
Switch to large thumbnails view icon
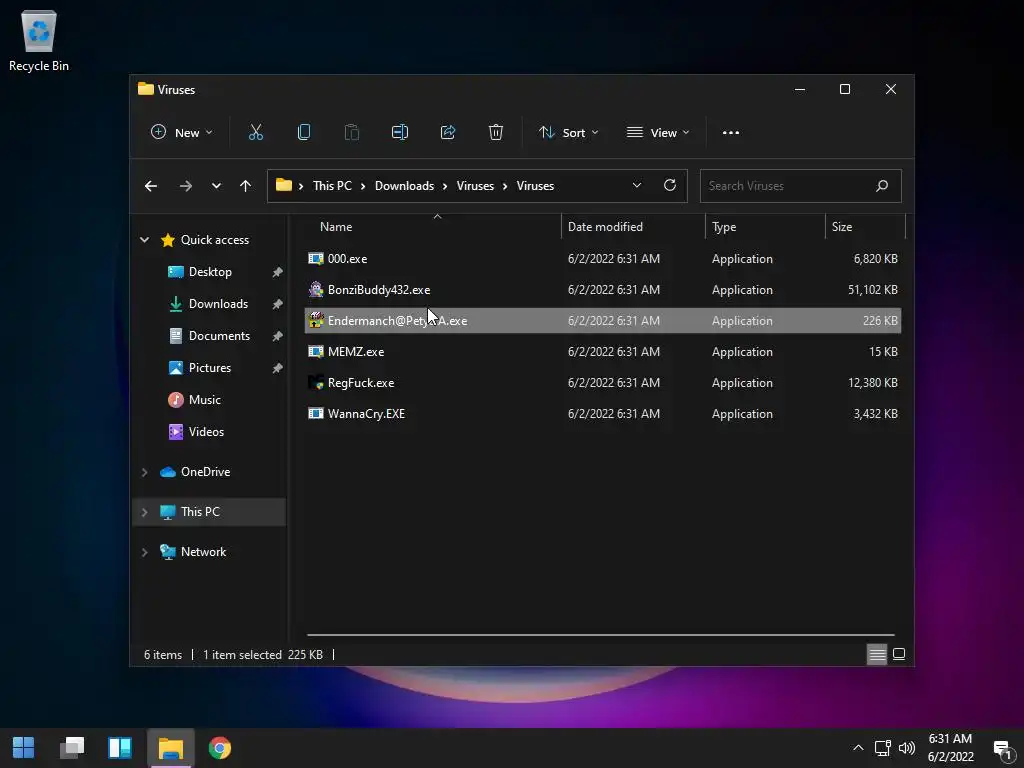[x=899, y=654]
